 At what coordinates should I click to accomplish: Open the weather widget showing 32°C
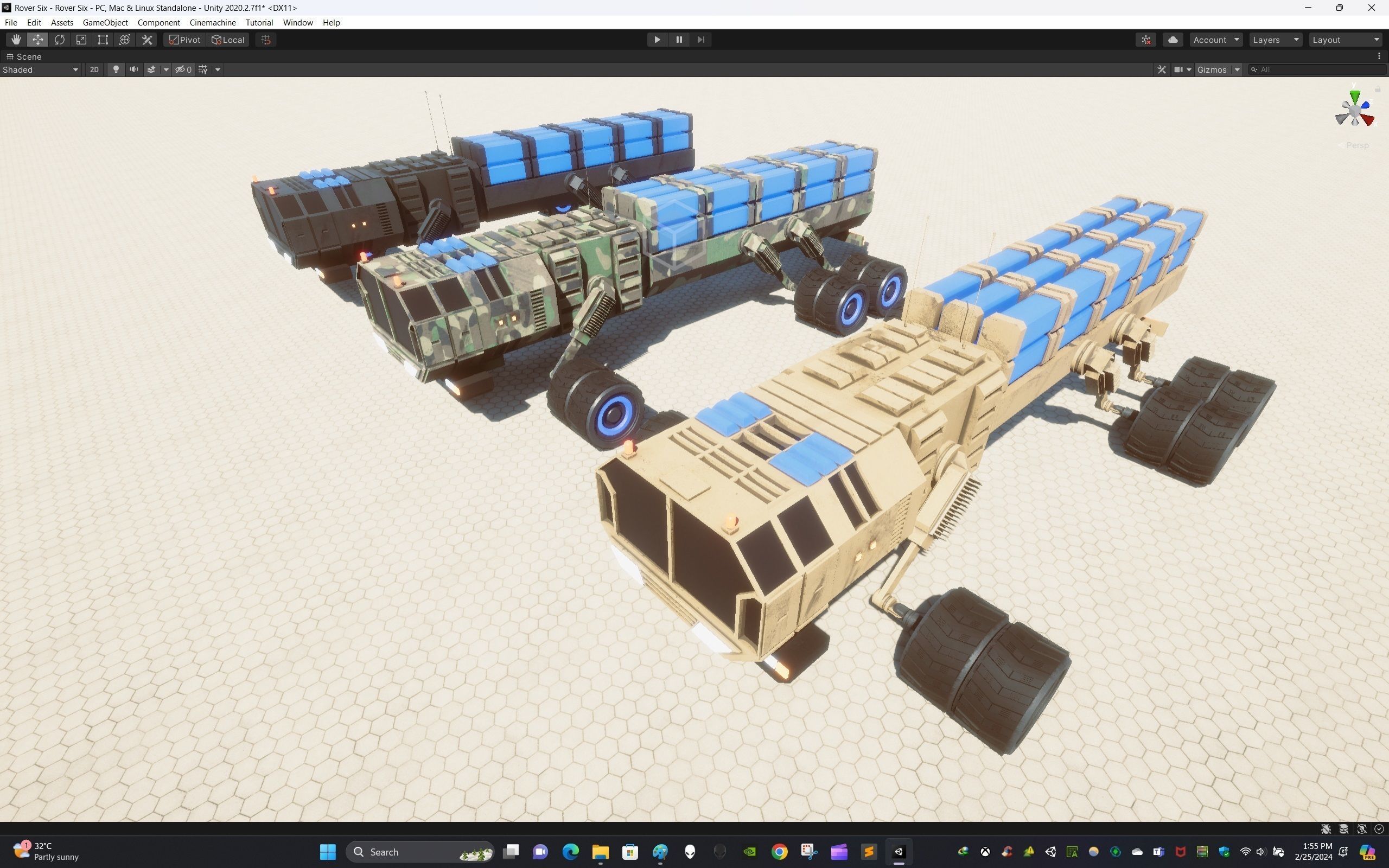[46, 851]
